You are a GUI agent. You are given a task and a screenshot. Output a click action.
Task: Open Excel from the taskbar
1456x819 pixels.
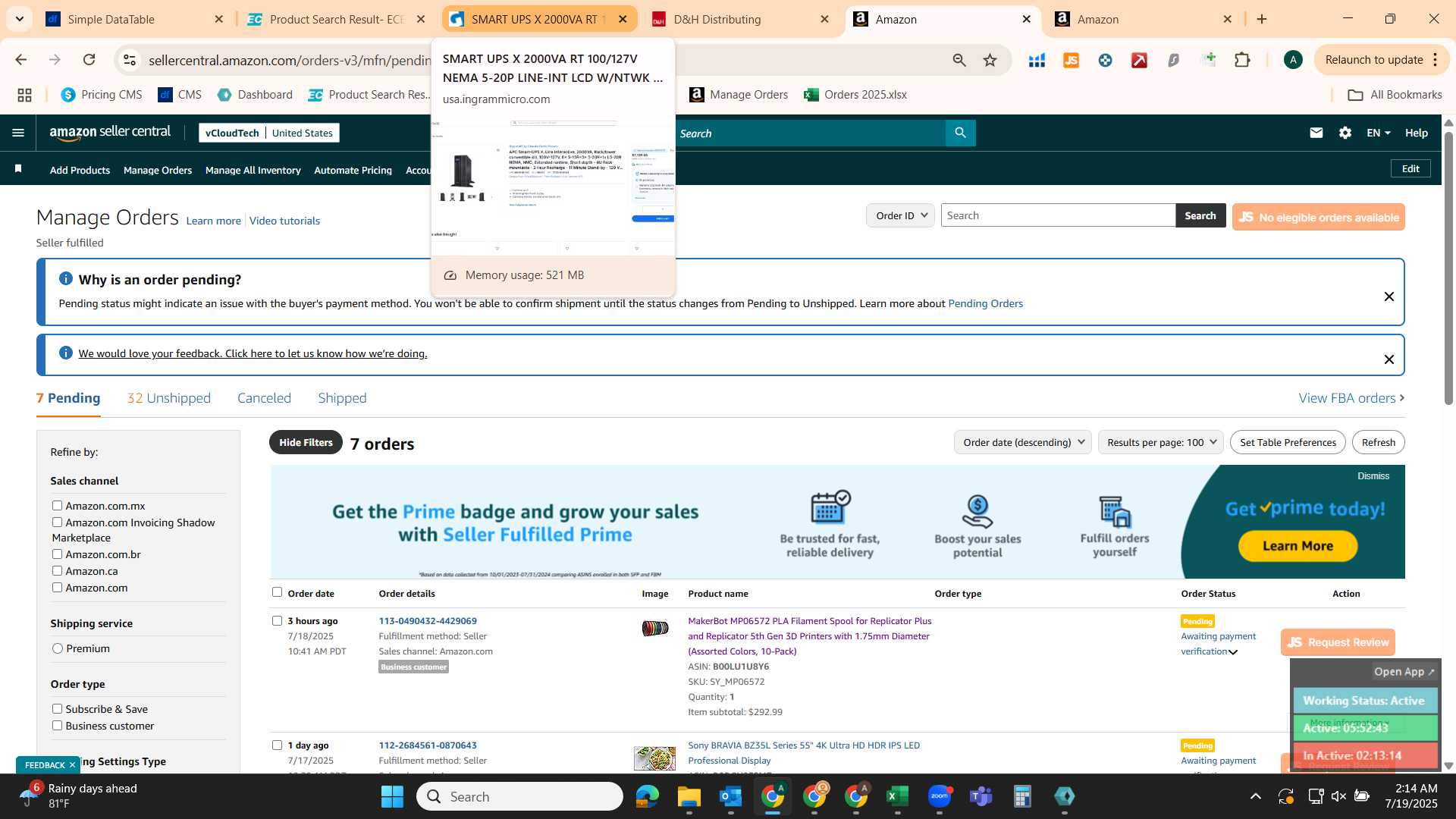point(897,796)
